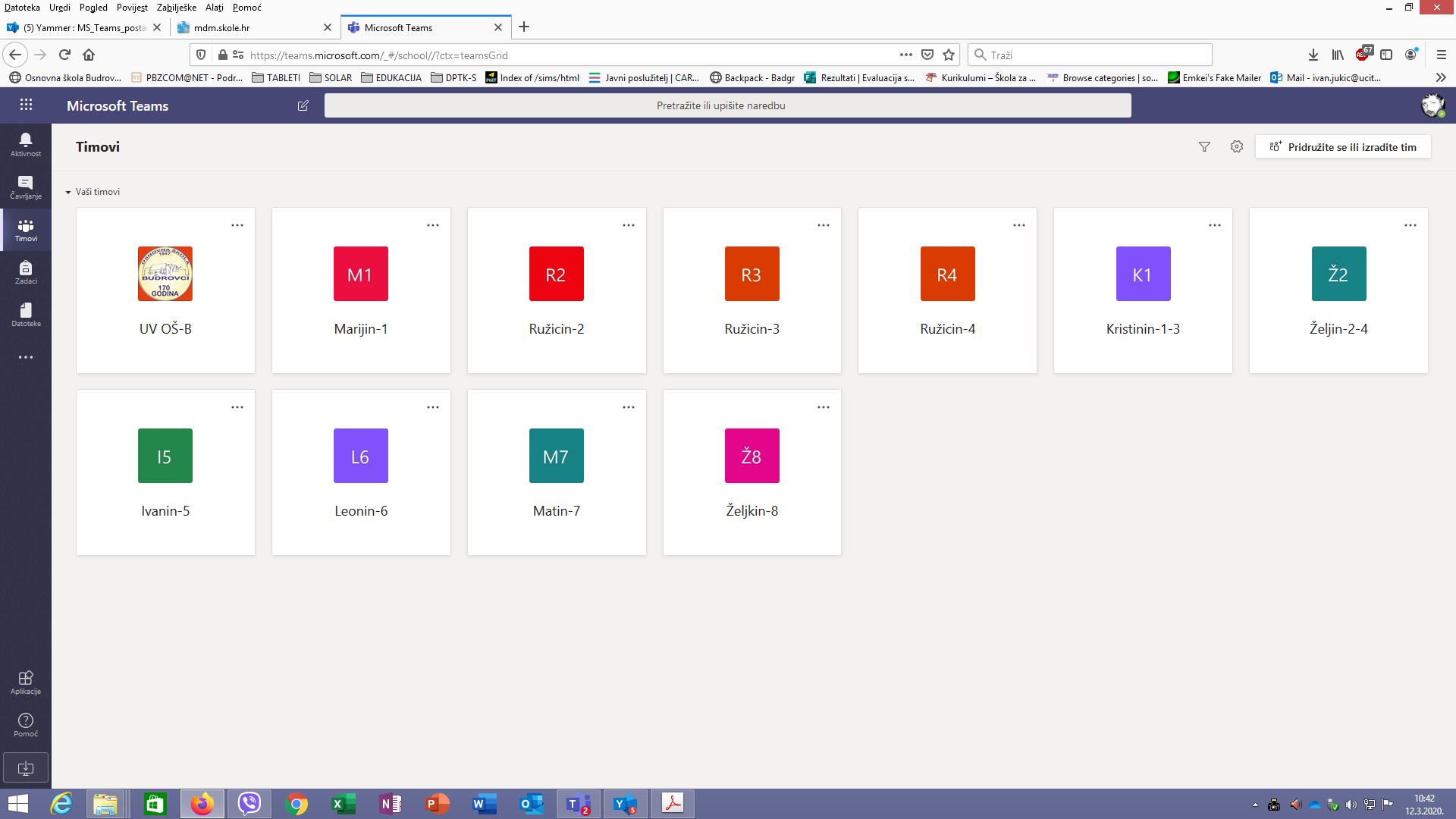This screenshot has width=1456, height=819.
Task: Open Čavrljanje chat in sidebar
Action: tap(26, 187)
